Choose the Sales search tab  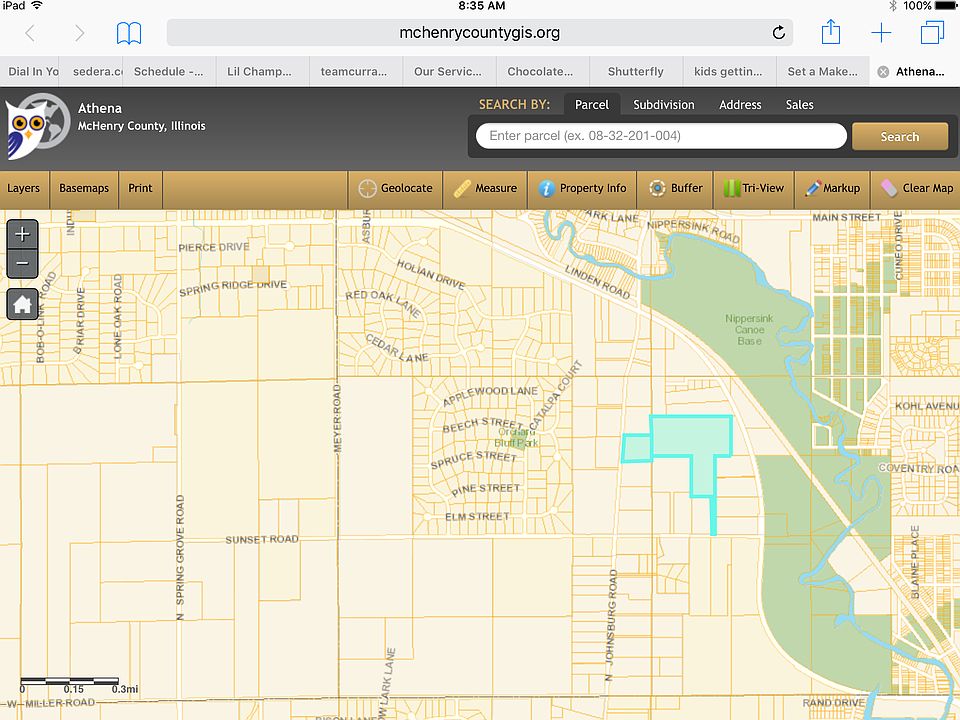pos(799,104)
